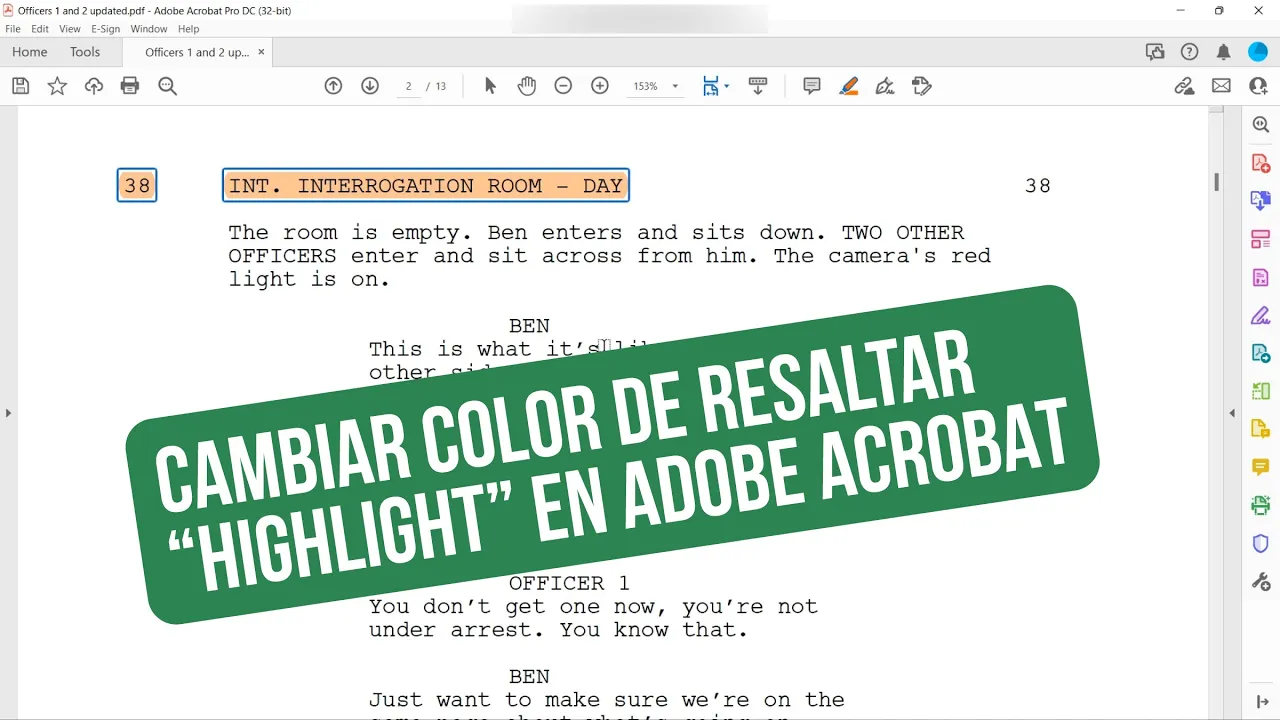Screen dimensions: 1280x720
Task: Collapse the right tools pane arrow
Action: 1232,412
